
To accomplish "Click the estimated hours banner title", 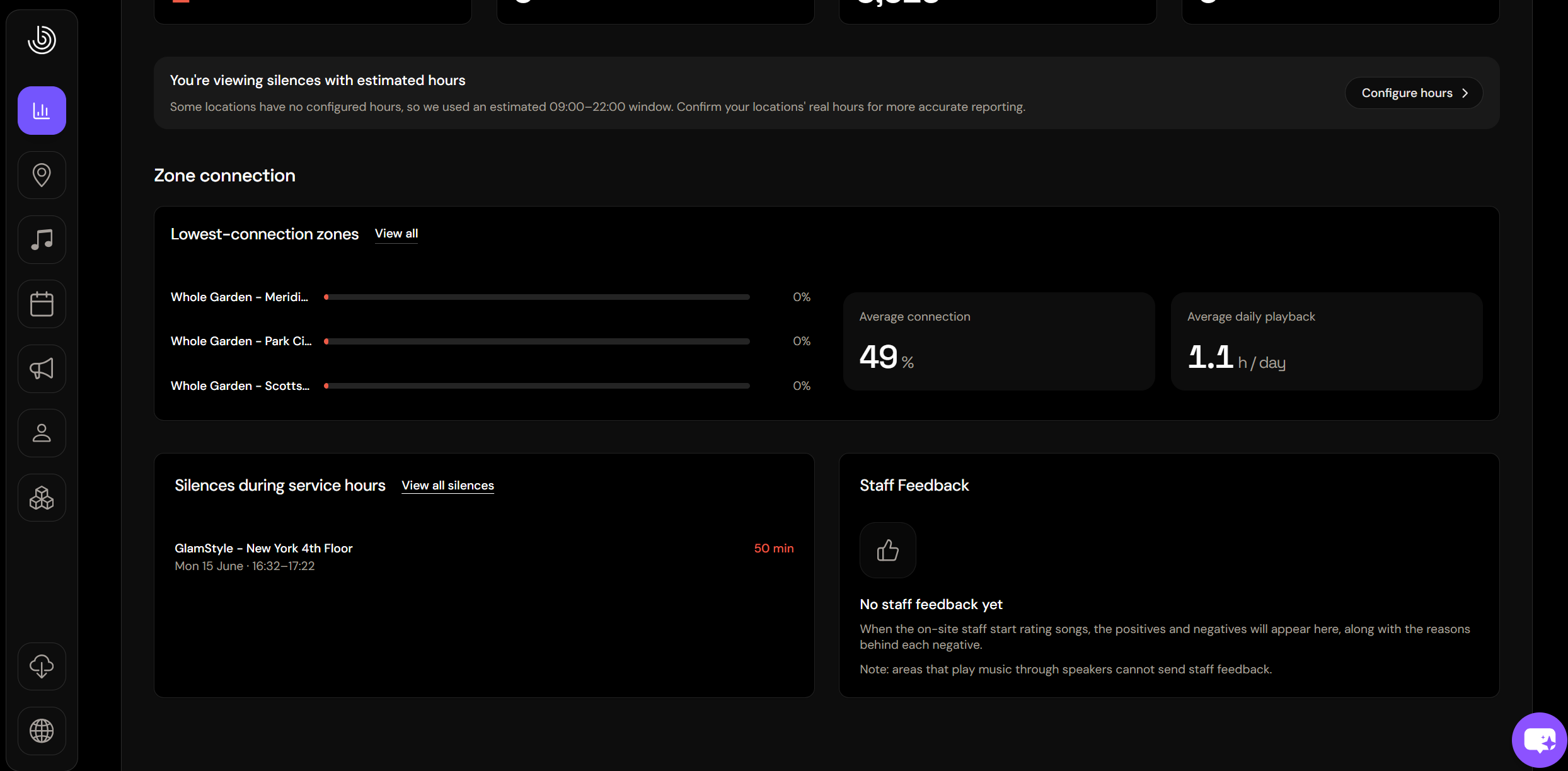I will [x=318, y=81].
